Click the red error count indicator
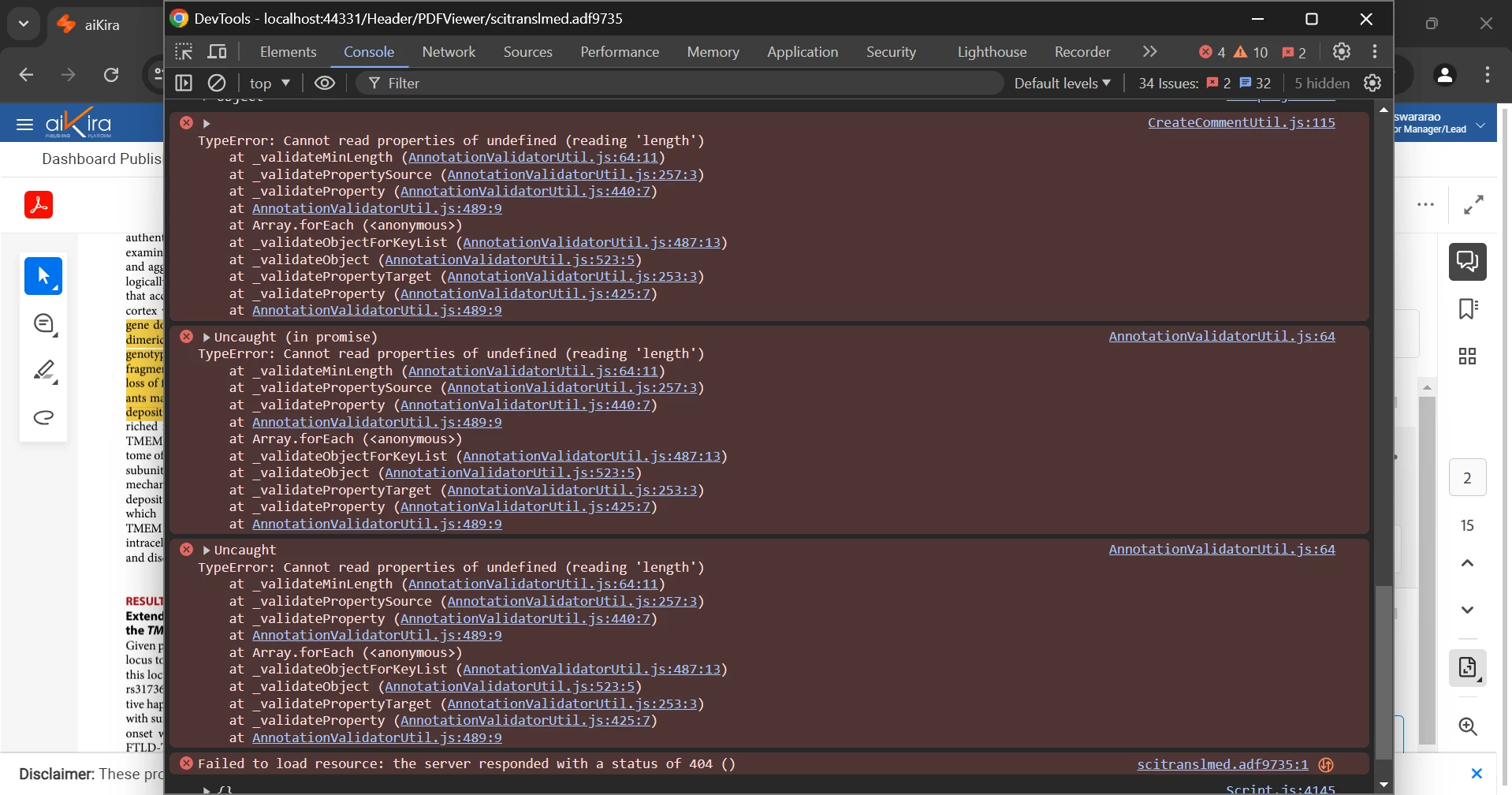The height and width of the screenshot is (795, 1512). pos(1212,52)
